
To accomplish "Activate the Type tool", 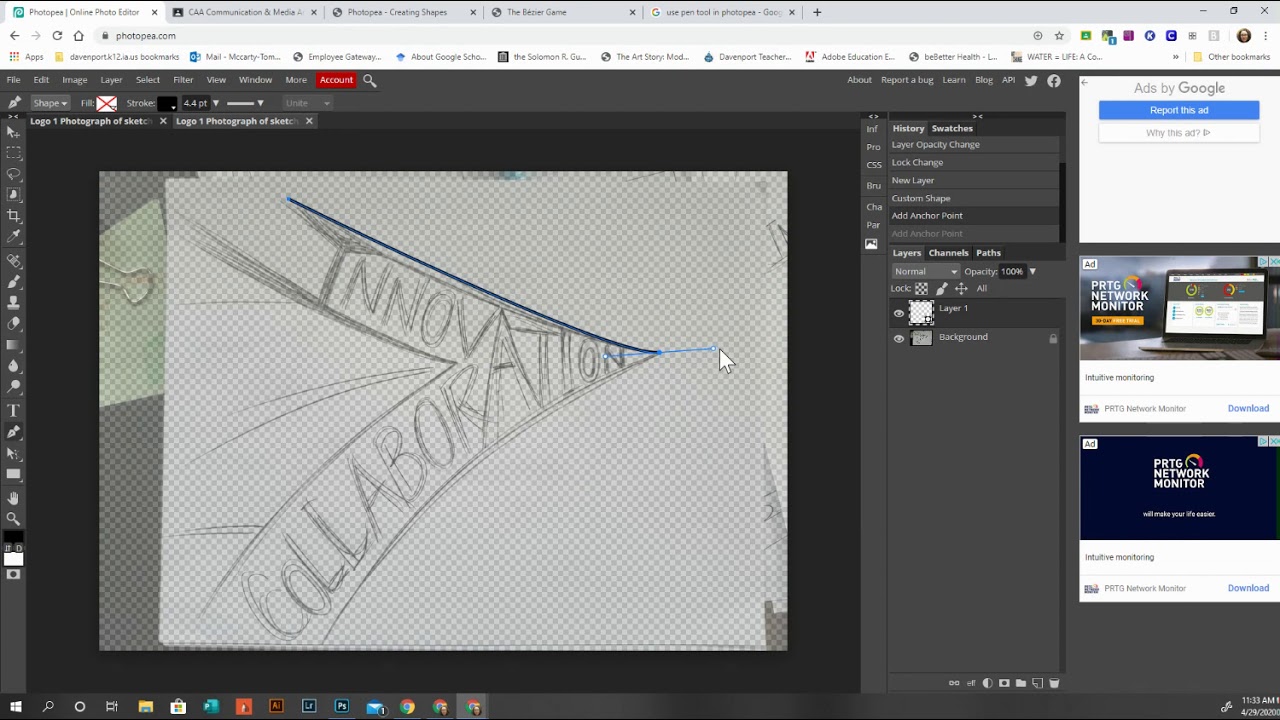I will point(13,411).
